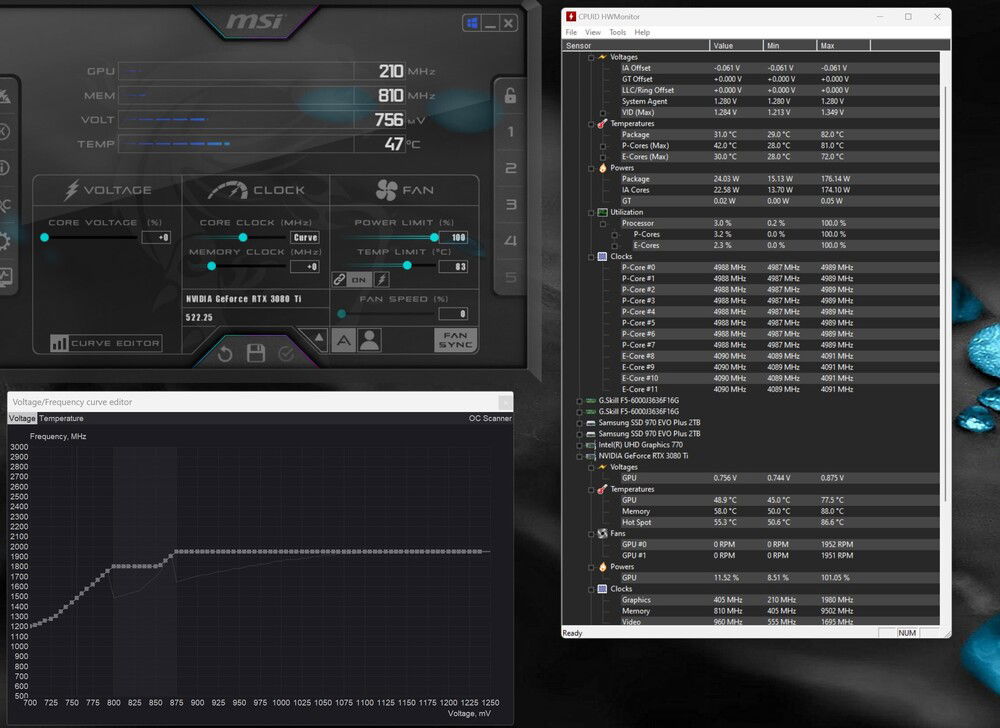
Task: Select profile slot 2
Action: tap(510, 168)
